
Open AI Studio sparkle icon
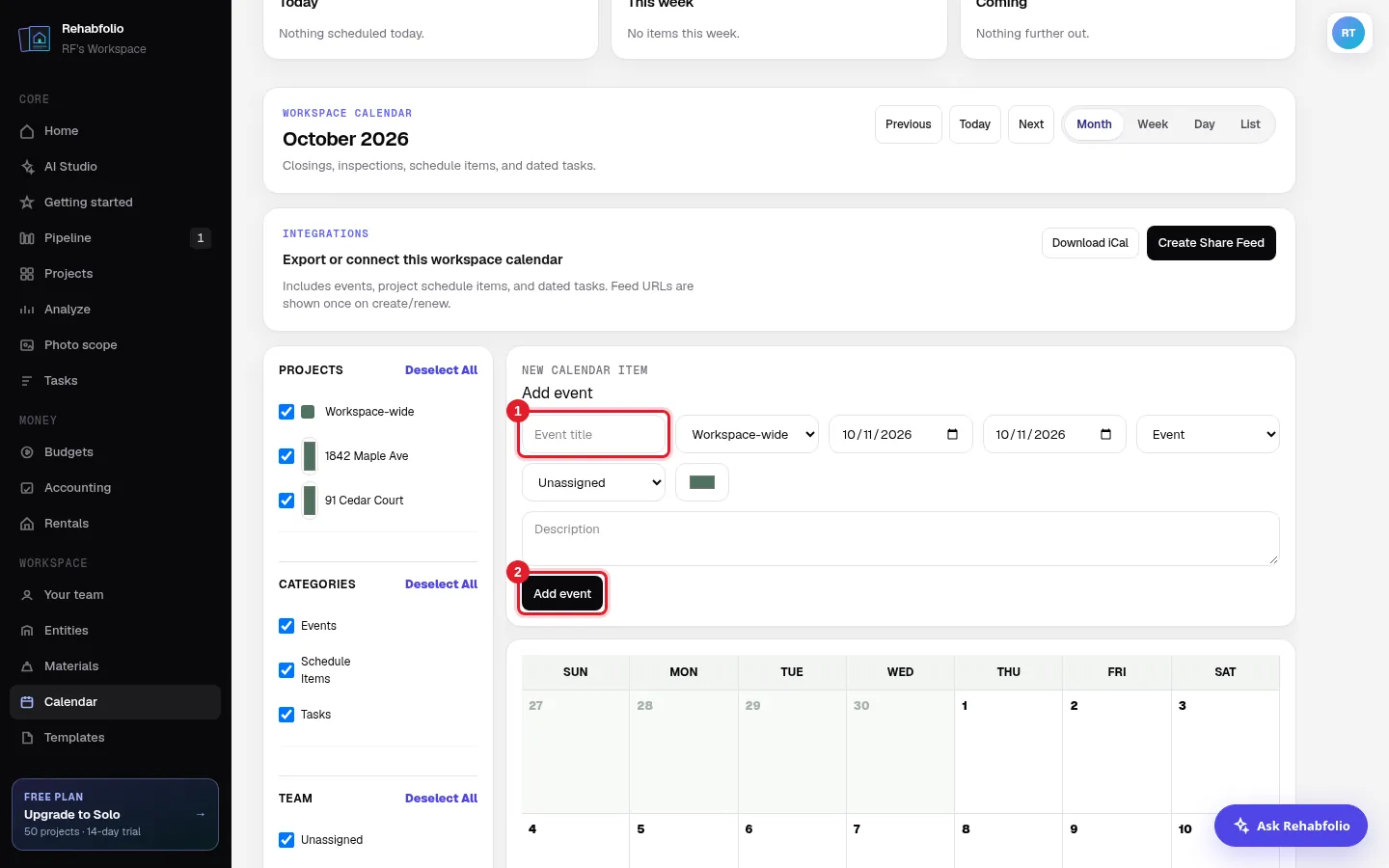pyautogui.click(x=27, y=167)
